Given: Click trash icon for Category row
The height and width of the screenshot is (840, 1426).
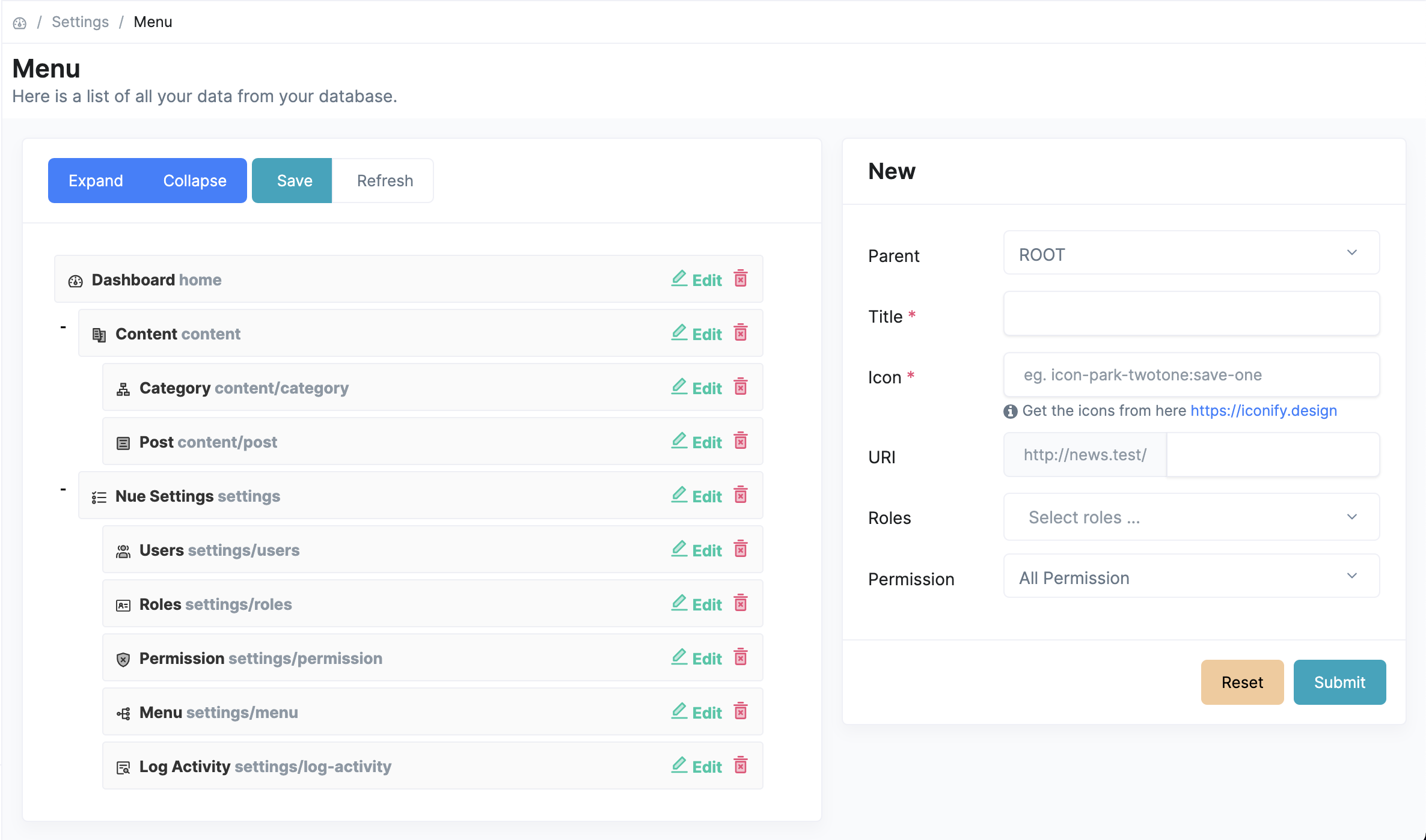Looking at the screenshot, I should coord(741,387).
